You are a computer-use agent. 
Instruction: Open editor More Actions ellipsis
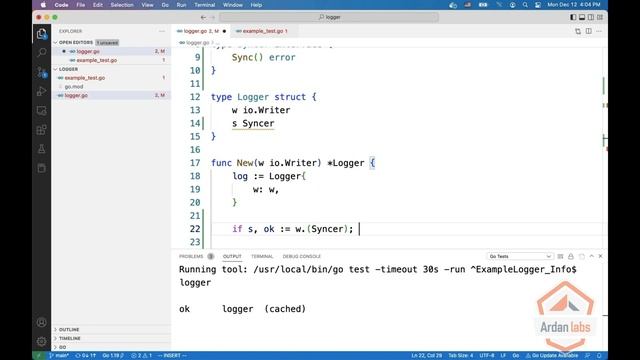point(599,31)
